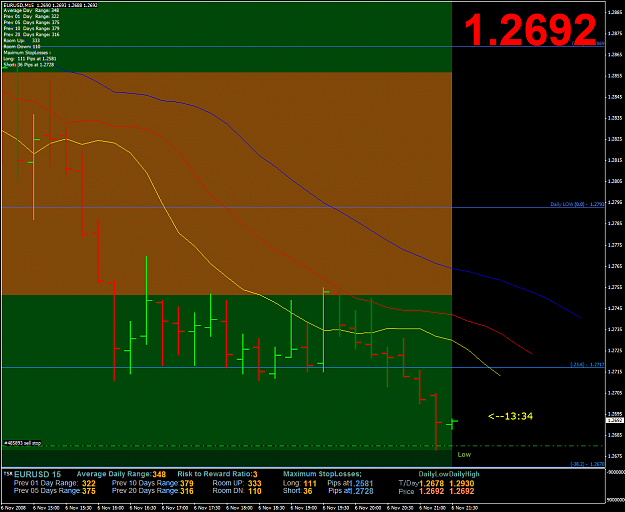Click the Price row value under DailyHigh
Image resolution: width=625 pixels, height=512 pixels.
pos(462,491)
